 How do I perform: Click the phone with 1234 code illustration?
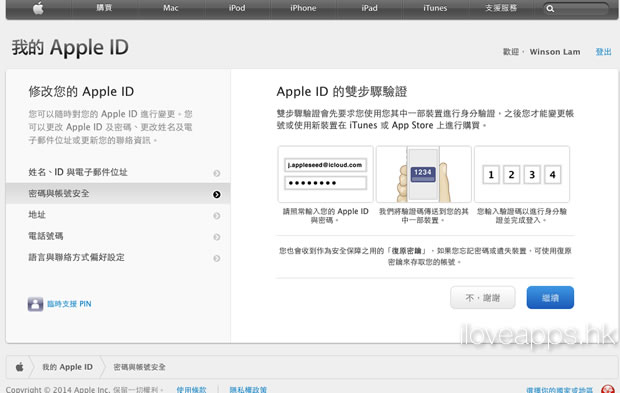tap(423, 174)
